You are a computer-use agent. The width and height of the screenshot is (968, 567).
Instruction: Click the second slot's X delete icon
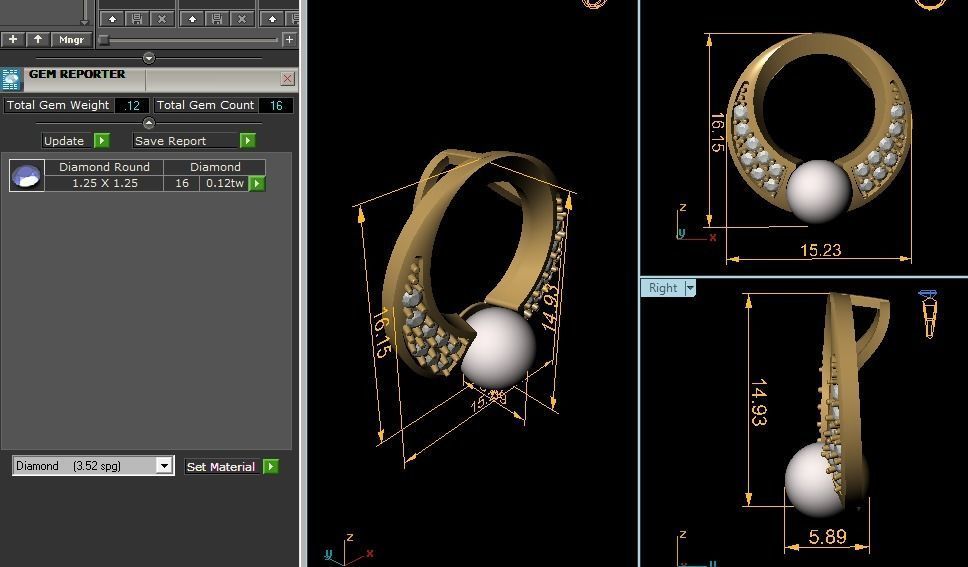[242, 19]
